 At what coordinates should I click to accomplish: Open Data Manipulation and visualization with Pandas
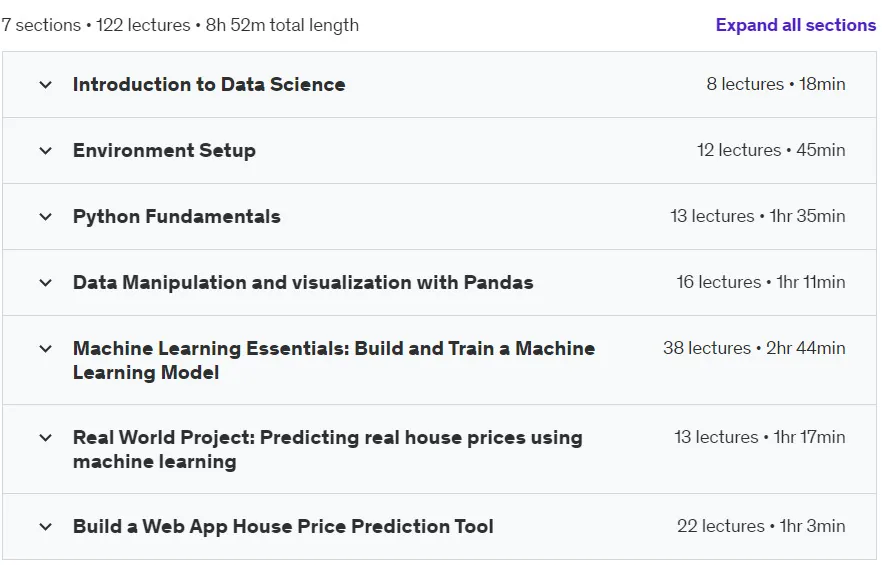pos(303,282)
